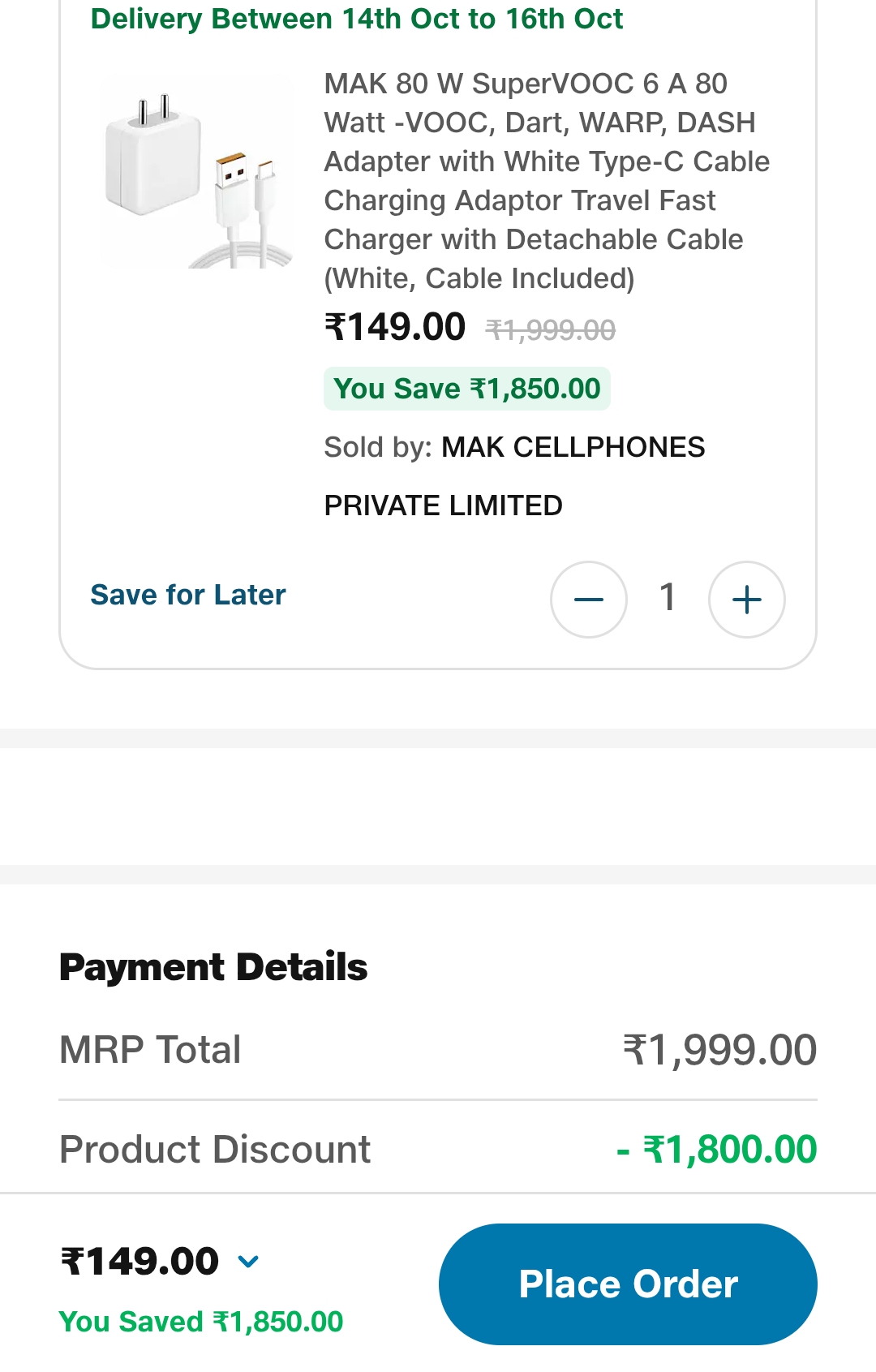Viewport: 876px width, 1372px height.
Task: Tap the MRP Total amount ₹1,999.00
Action: click(x=719, y=1050)
